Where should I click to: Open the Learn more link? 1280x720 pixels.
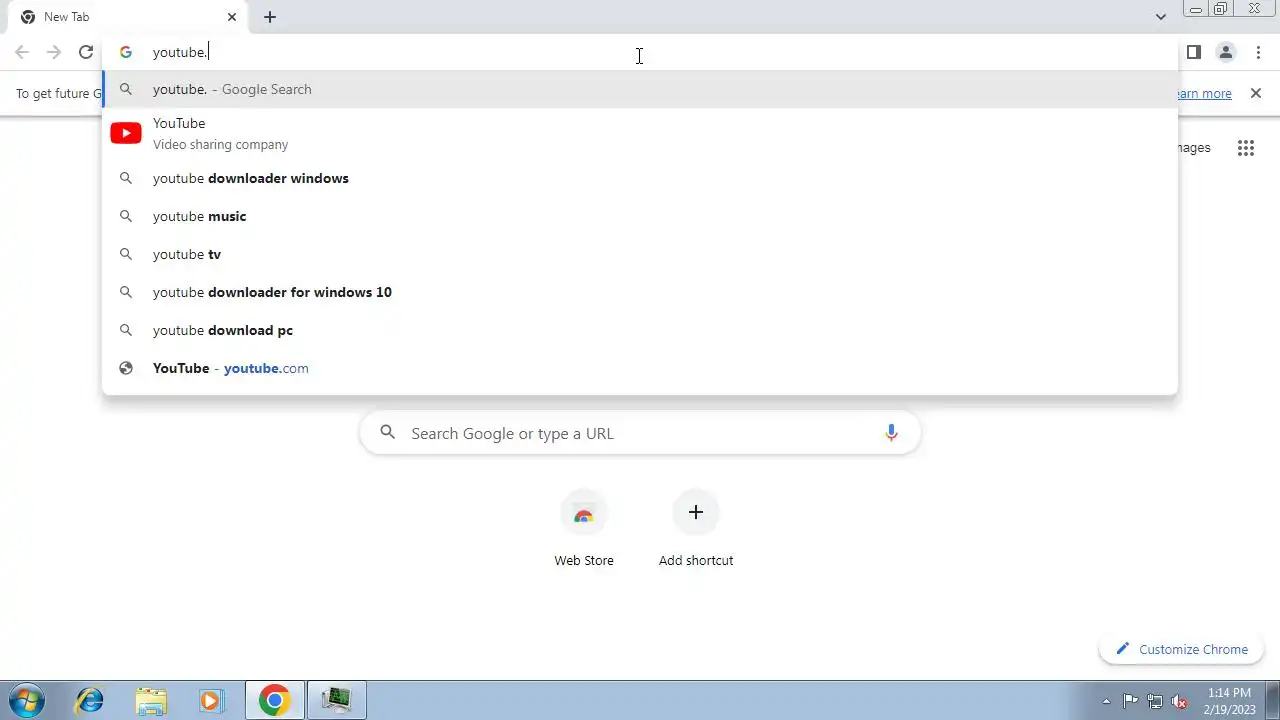click(x=1202, y=93)
